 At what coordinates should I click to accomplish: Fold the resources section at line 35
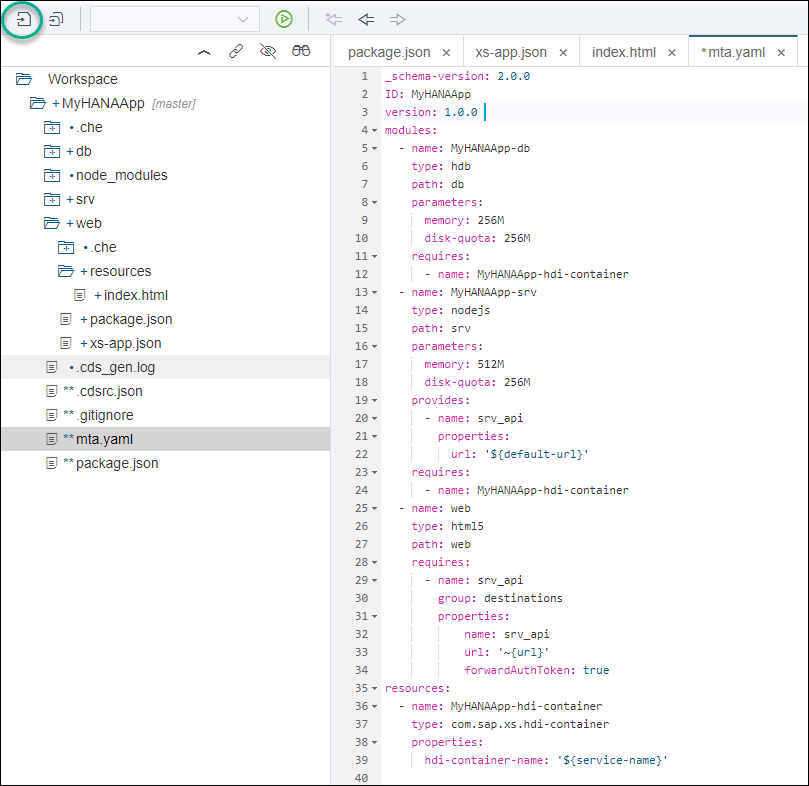(375, 688)
